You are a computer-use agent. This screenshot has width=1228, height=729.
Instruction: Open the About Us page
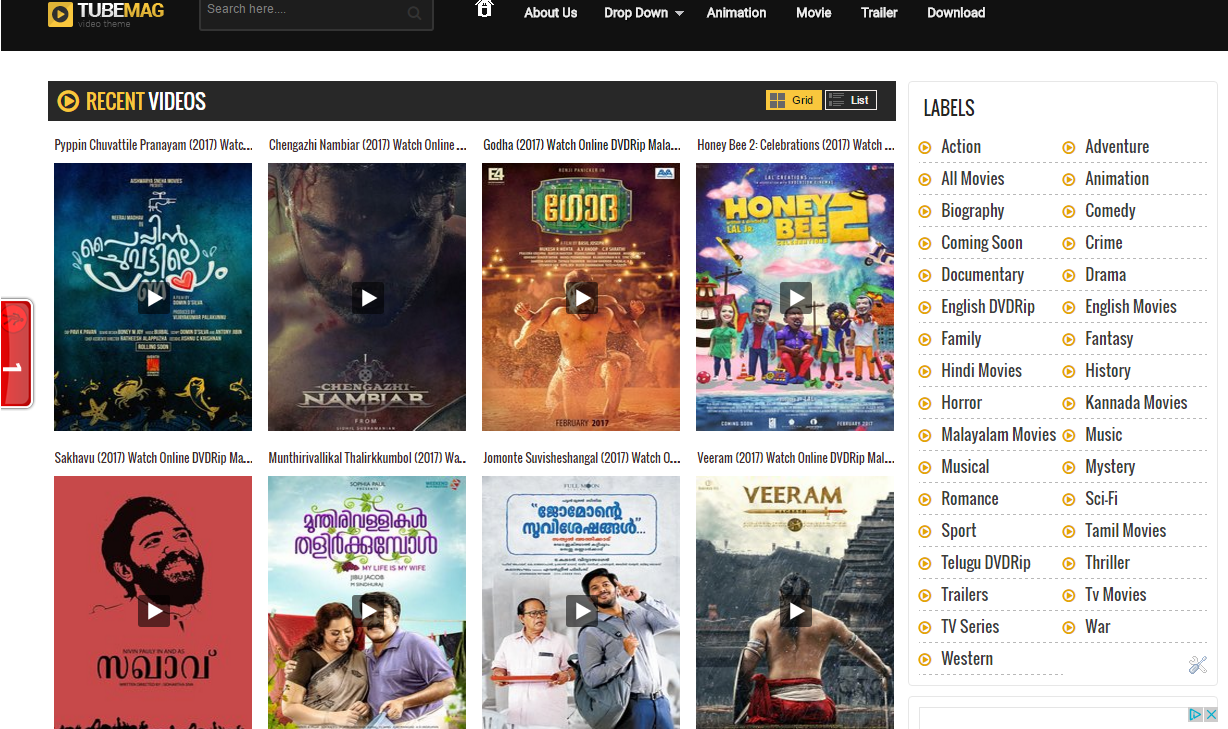point(551,13)
